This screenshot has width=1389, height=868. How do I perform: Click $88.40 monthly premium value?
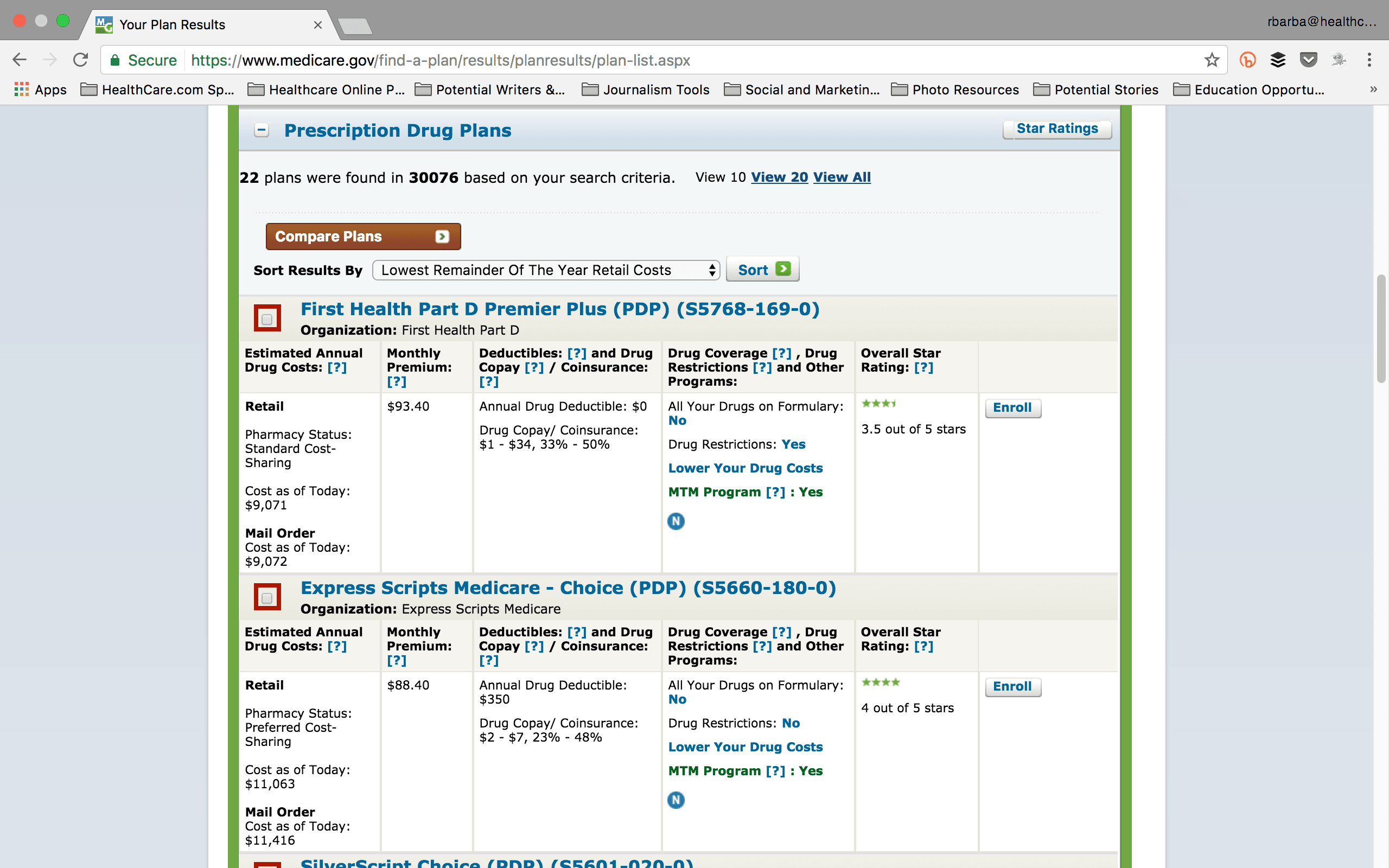pyautogui.click(x=408, y=685)
